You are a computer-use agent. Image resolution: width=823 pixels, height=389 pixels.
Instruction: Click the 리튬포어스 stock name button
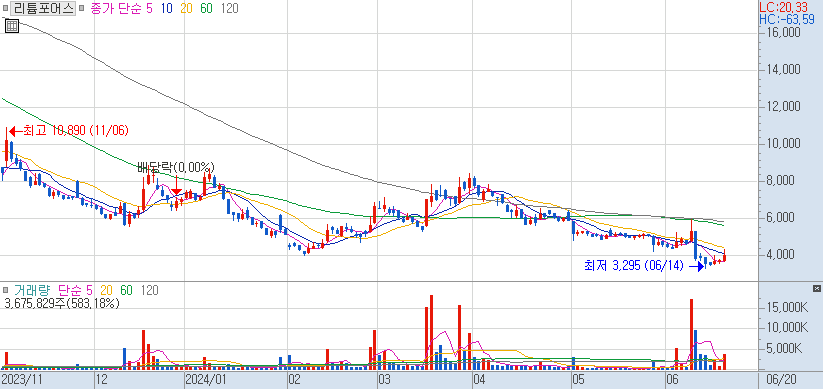[44, 8]
